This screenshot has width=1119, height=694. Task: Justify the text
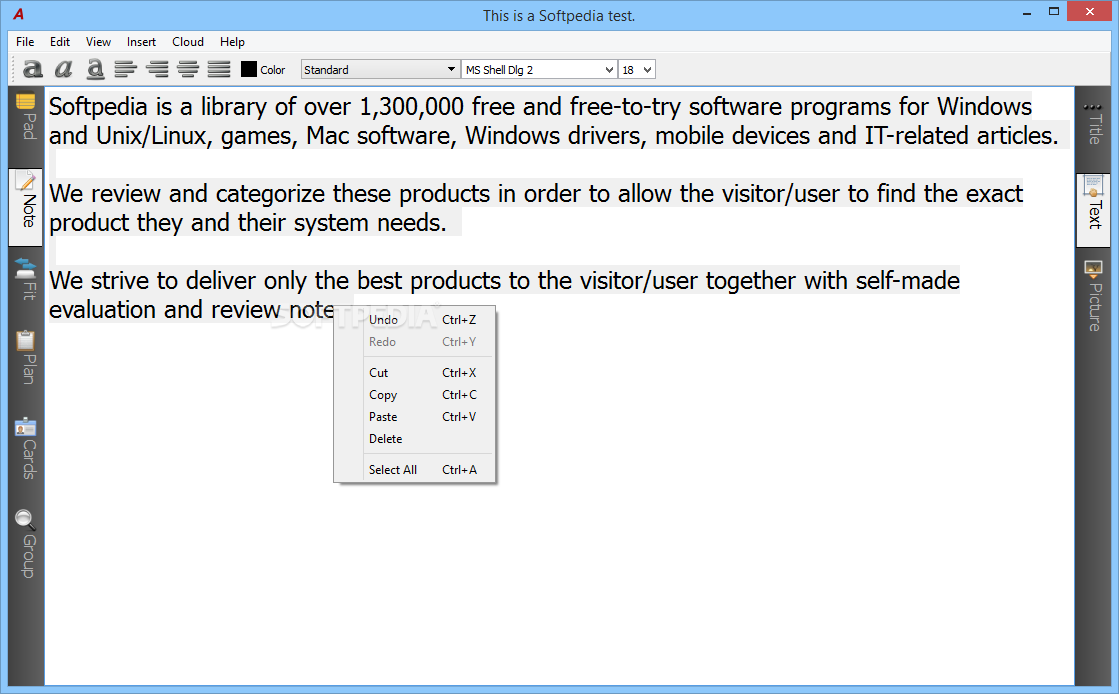219,69
